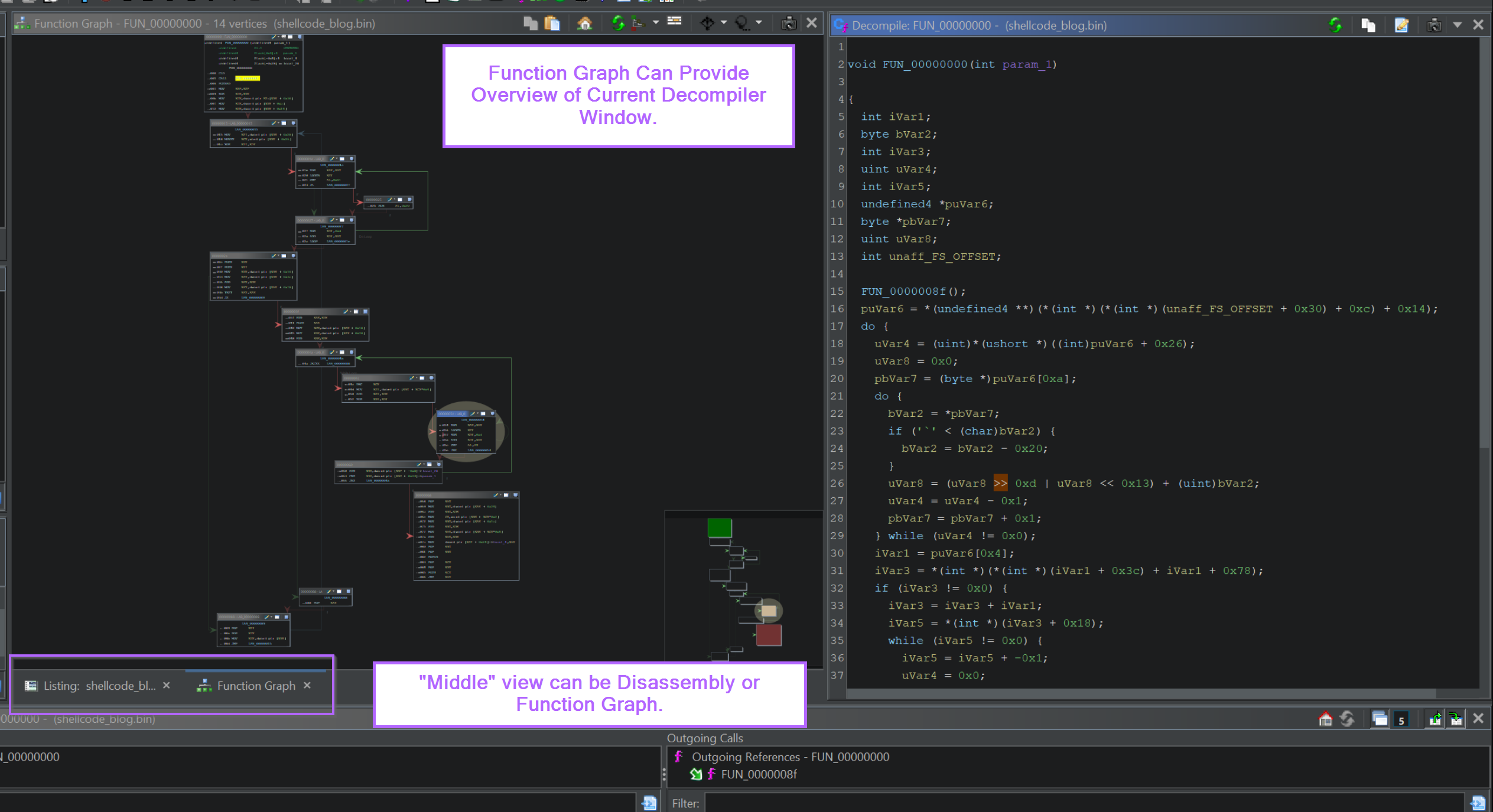1493x812 pixels.
Task: Refresh the decompiler output
Action: pos(1336,25)
